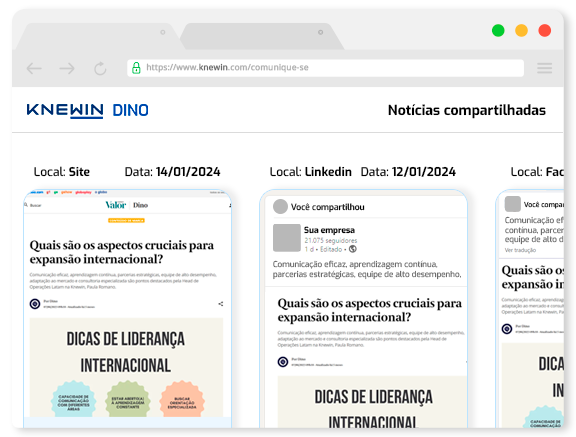Click the green window control dot
Viewport: 576px width, 437px height.
click(x=498, y=30)
